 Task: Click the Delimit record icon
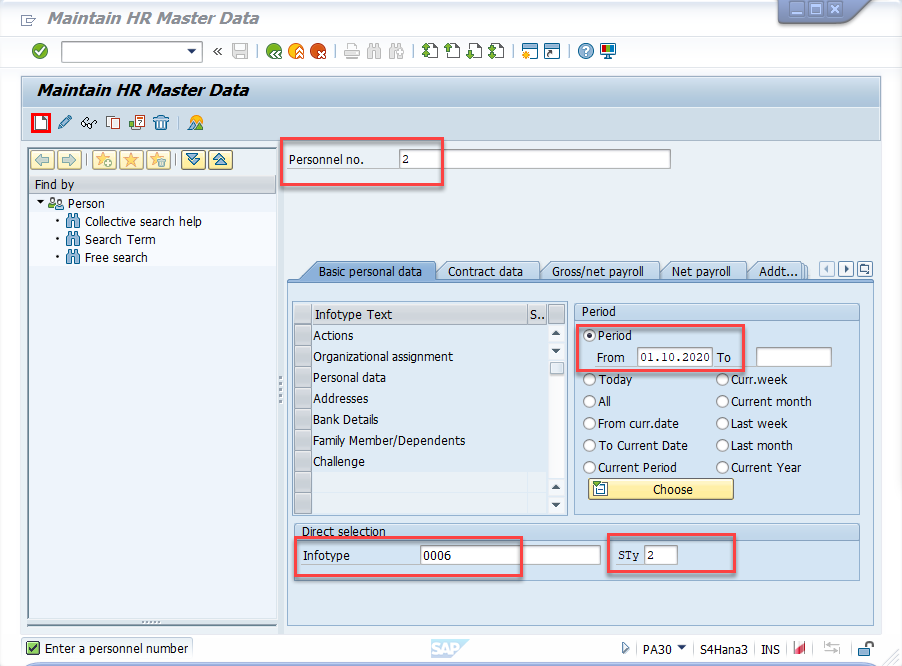pos(137,123)
